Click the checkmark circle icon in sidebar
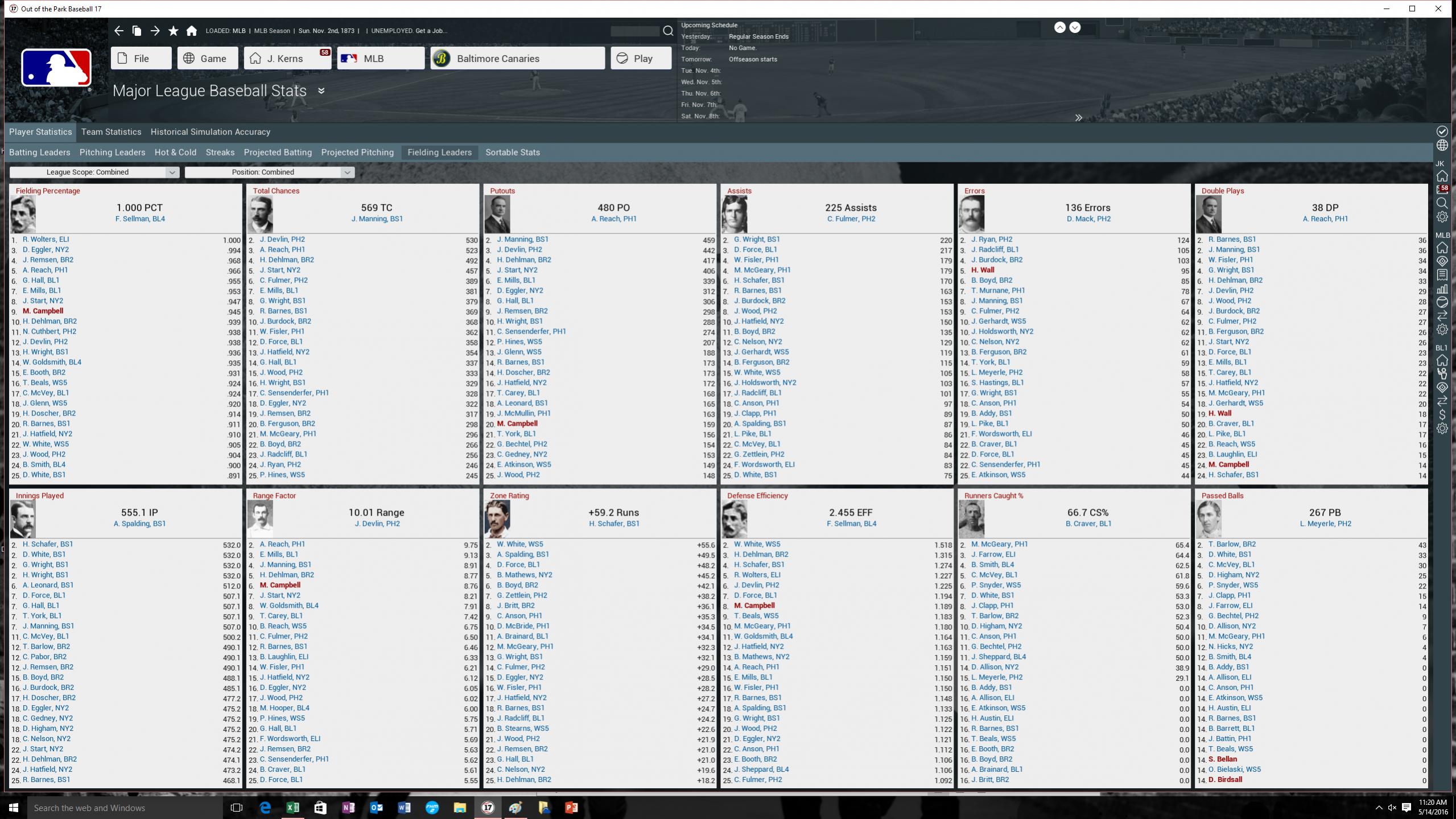This screenshot has width=1456, height=819. pyautogui.click(x=1442, y=131)
